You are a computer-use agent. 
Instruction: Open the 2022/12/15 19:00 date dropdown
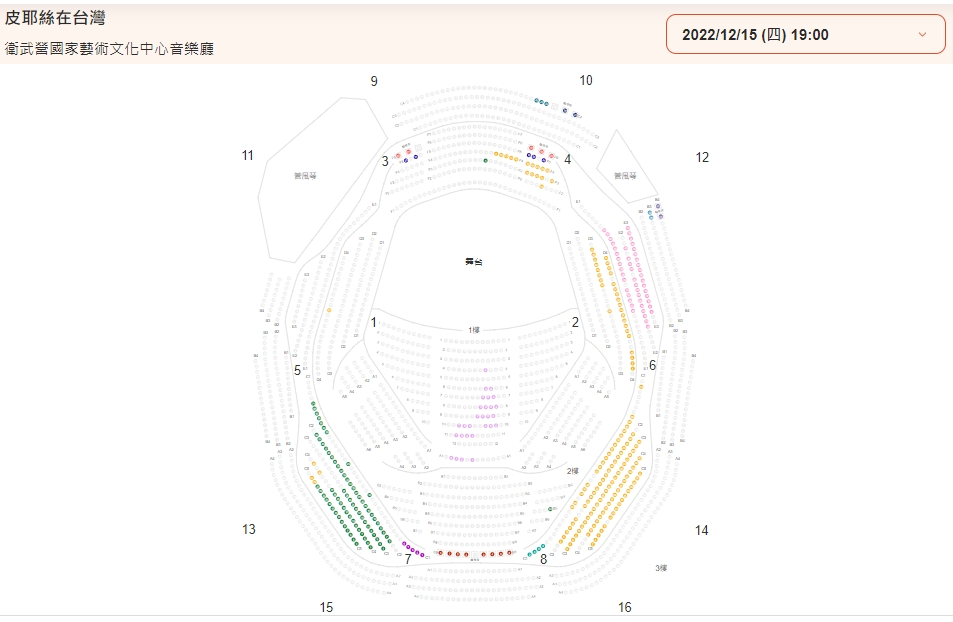tap(805, 35)
